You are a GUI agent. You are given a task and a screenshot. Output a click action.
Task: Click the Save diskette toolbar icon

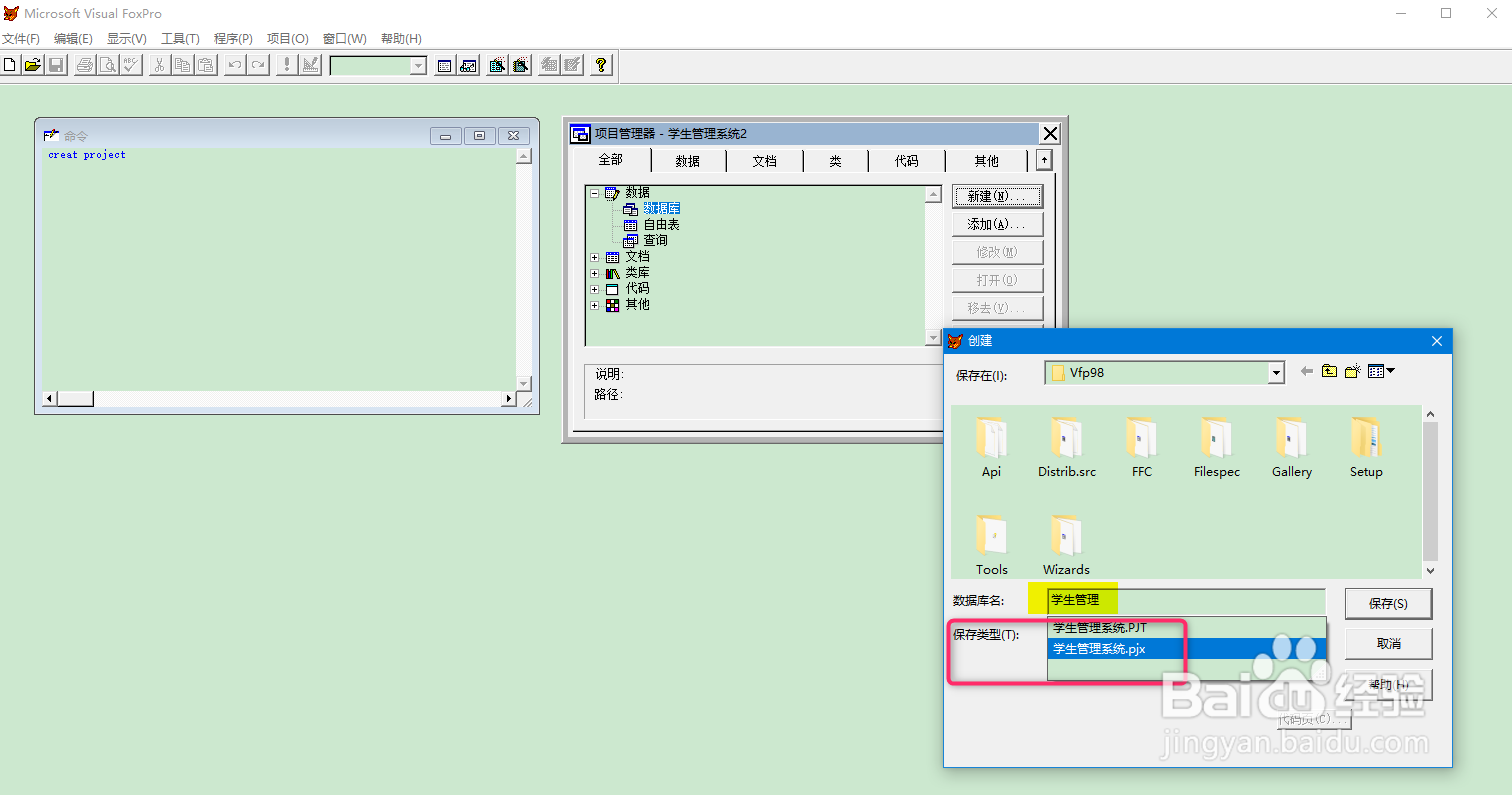point(56,65)
